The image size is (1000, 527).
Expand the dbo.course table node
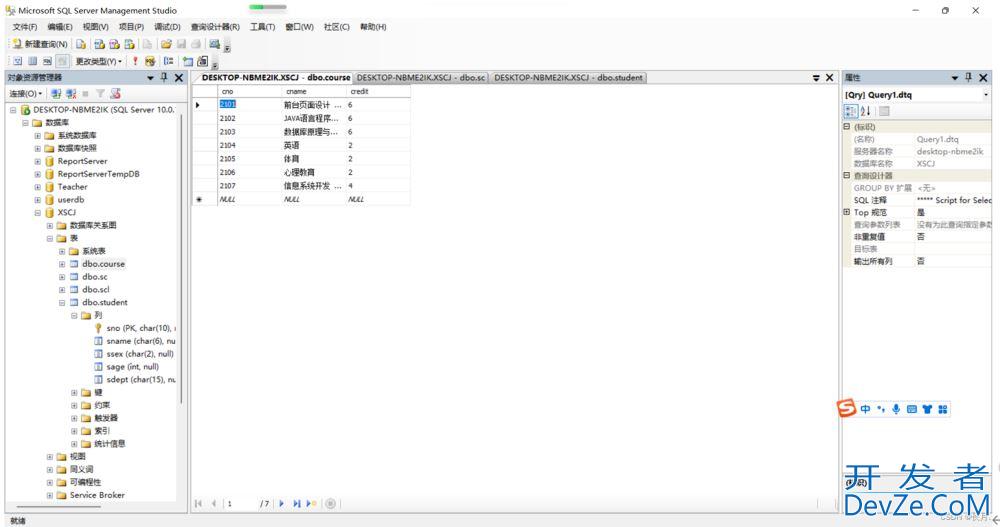[62, 264]
